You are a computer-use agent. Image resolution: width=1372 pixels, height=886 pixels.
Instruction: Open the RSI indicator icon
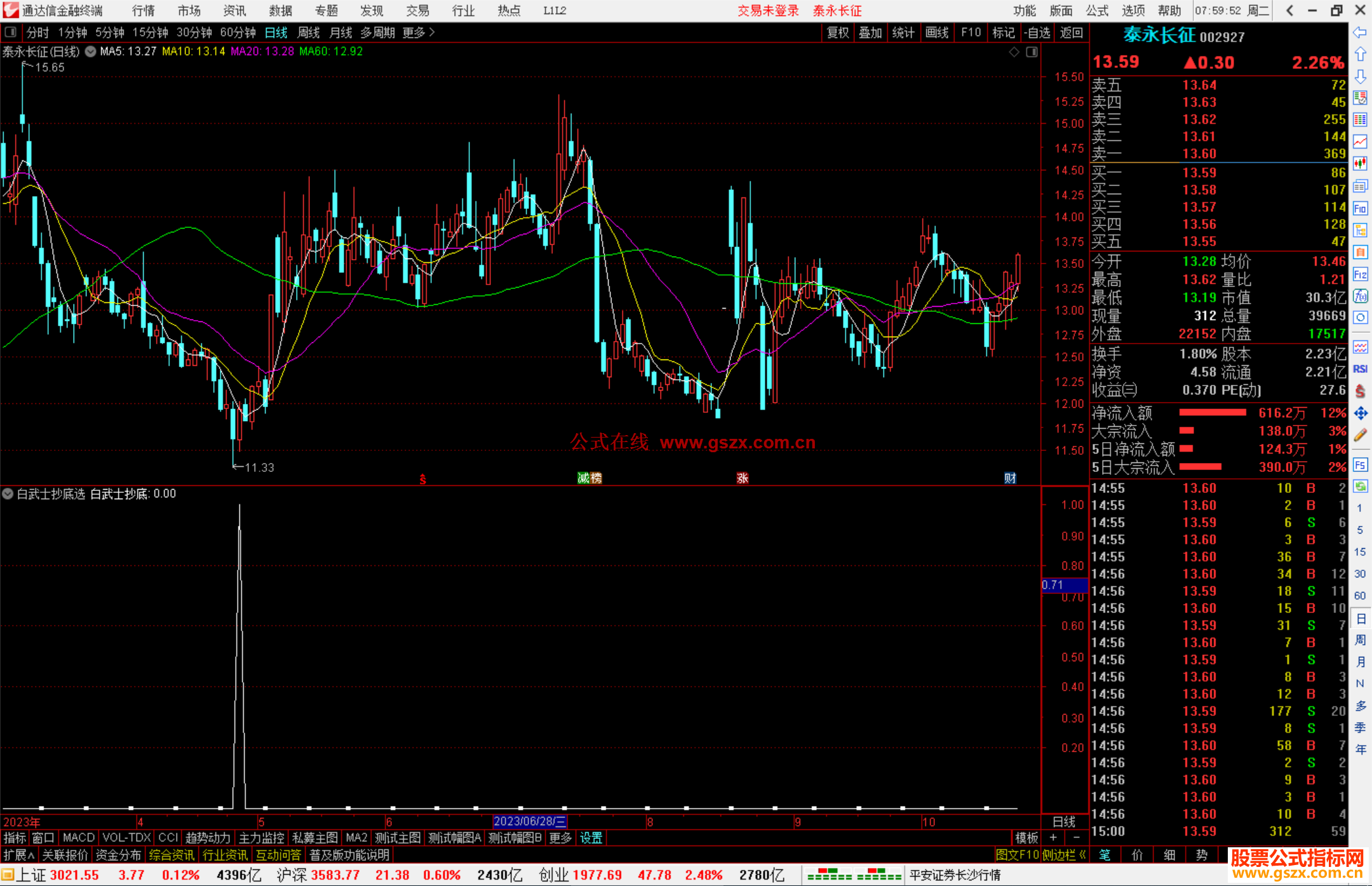pyautogui.click(x=1360, y=369)
